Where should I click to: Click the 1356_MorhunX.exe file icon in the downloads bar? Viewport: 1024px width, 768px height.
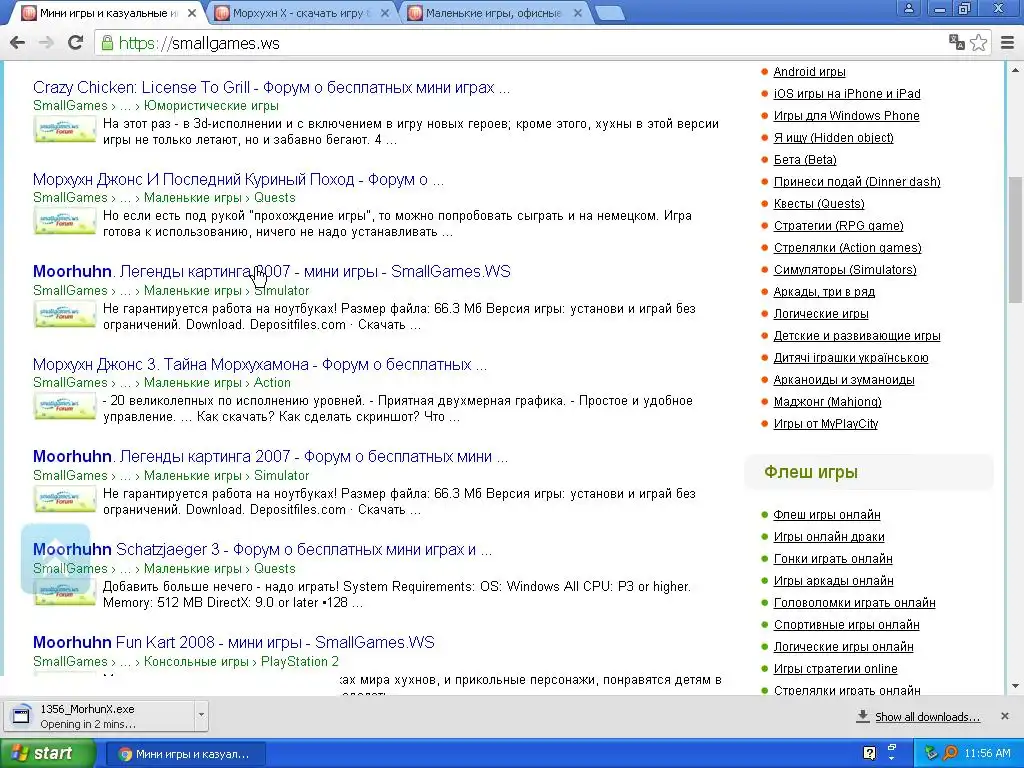(22, 715)
